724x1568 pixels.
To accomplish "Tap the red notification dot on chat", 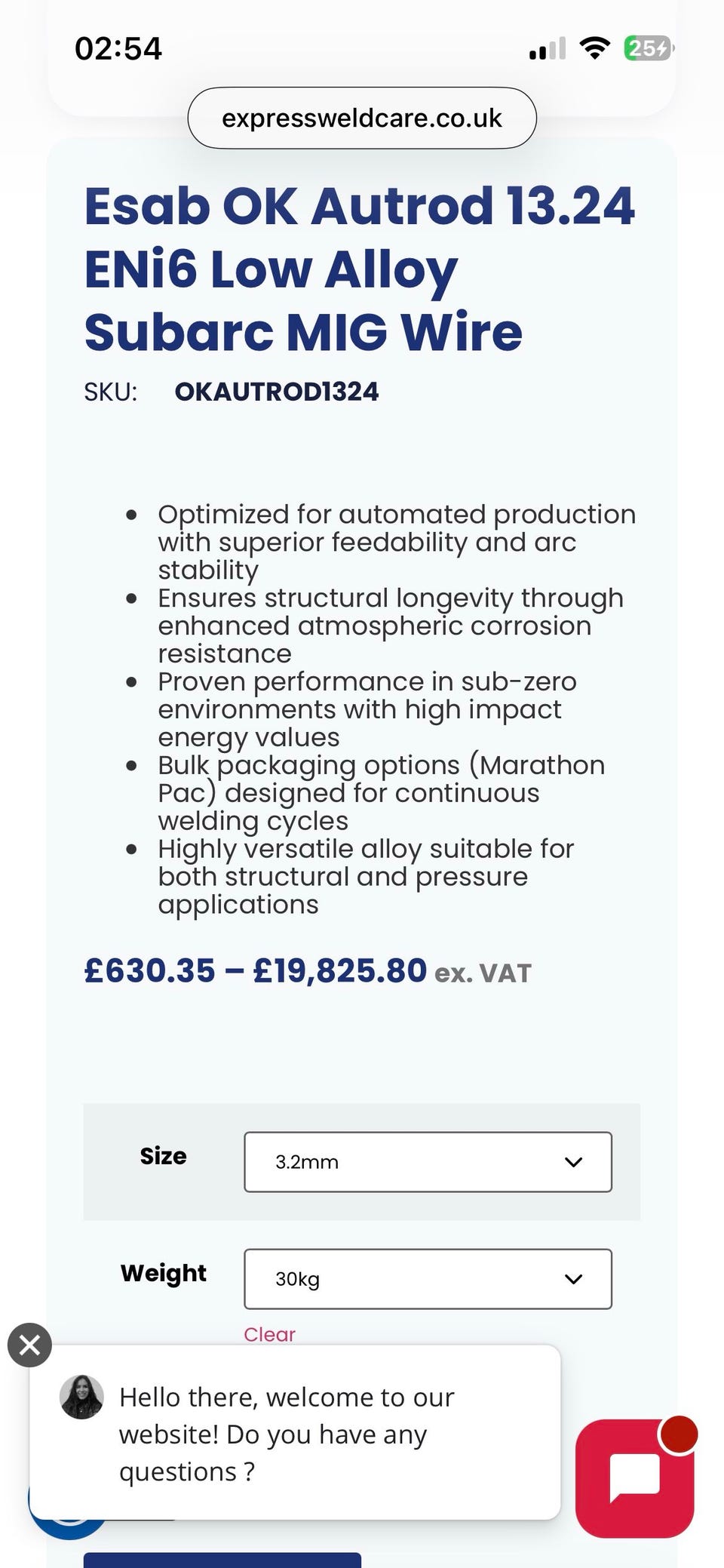I will click(x=680, y=1433).
